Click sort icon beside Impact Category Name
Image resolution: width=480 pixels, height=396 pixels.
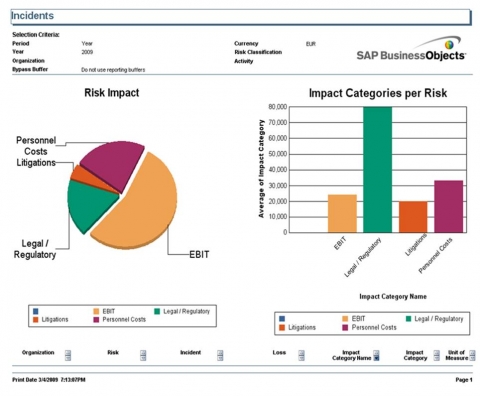point(376,355)
